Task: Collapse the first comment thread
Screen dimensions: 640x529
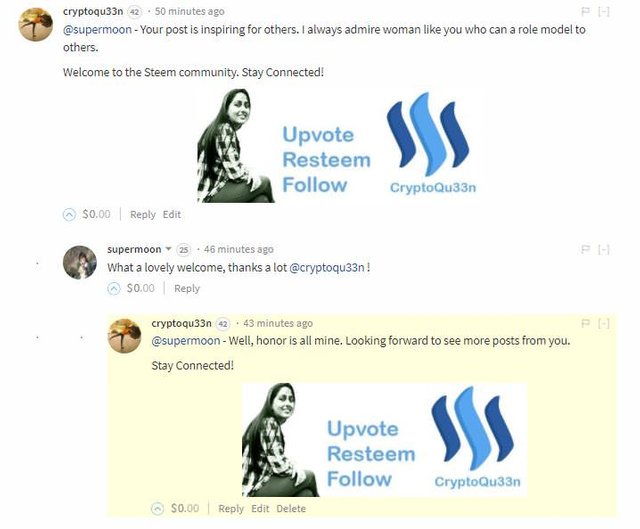Action: pyautogui.click(x=604, y=11)
